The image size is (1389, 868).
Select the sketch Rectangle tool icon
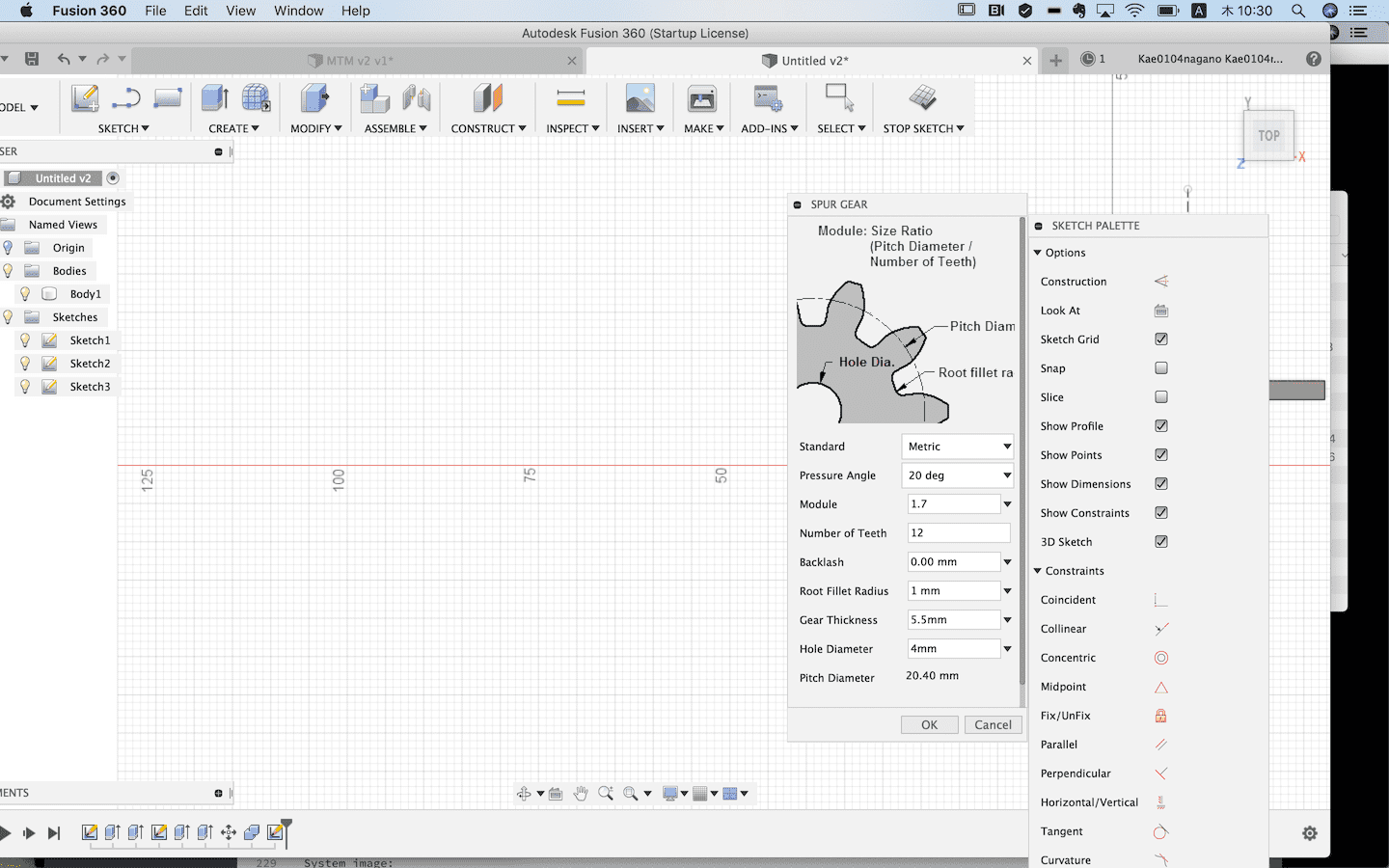[168, 98]
